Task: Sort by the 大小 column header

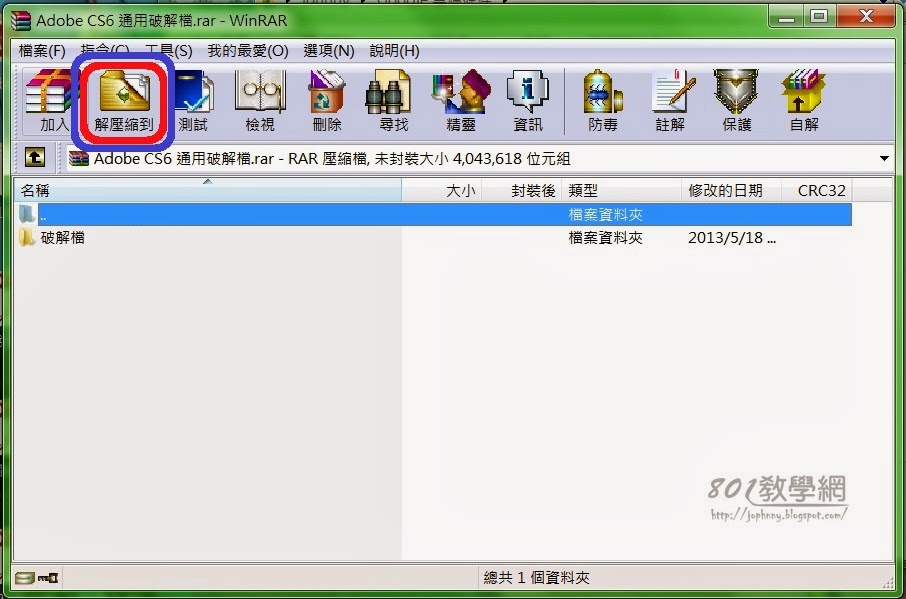Action: click(x=441, y=190)
